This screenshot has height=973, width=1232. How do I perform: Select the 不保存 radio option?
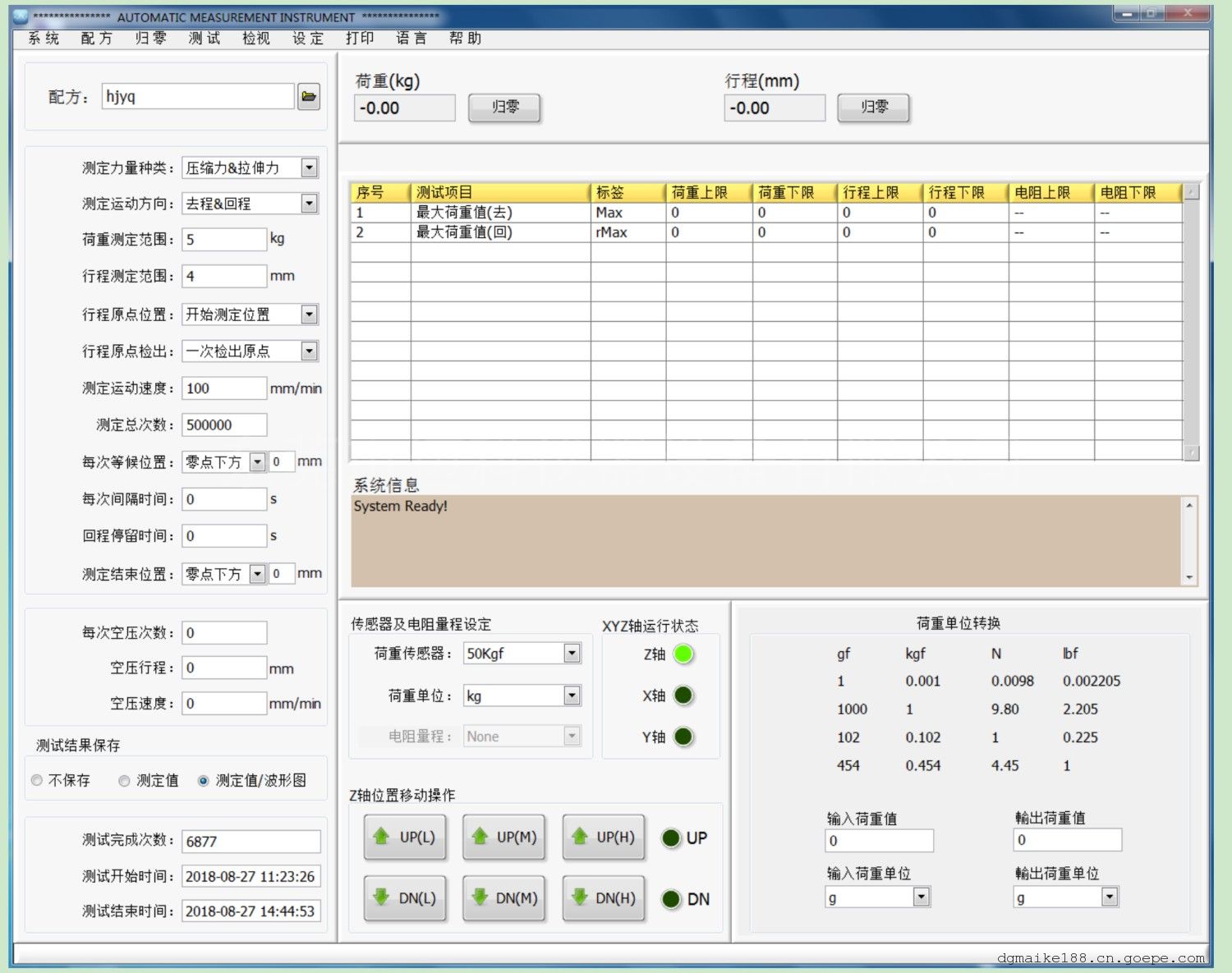pos(37,781)
